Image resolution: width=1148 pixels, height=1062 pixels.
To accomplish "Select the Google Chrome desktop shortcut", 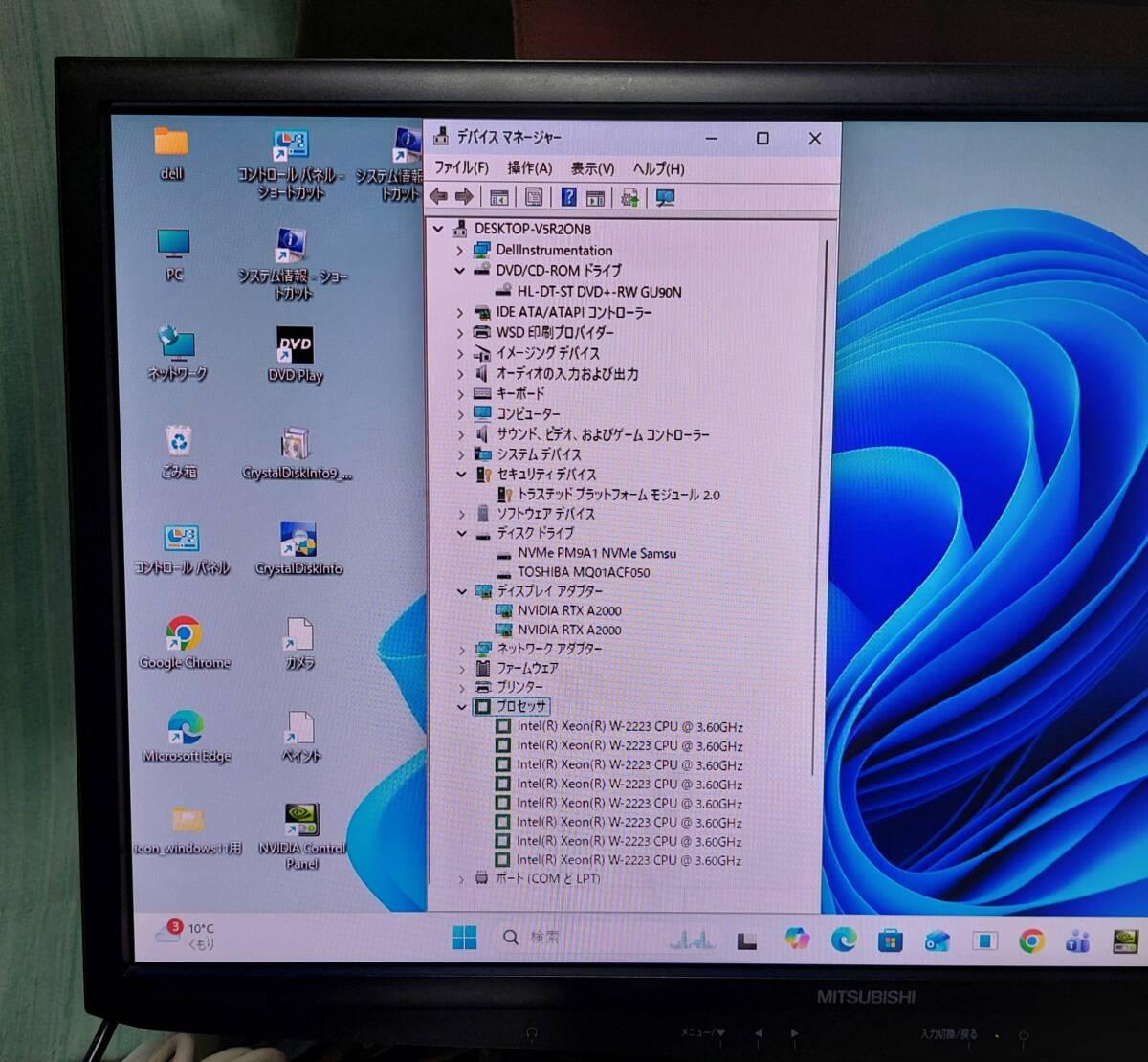I will click(184, 643).
